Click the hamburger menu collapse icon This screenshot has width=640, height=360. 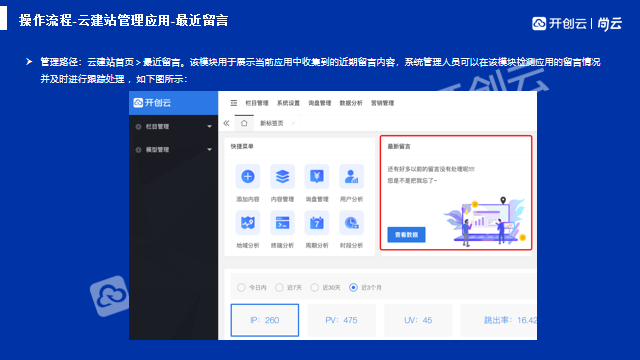coord(233,103)
